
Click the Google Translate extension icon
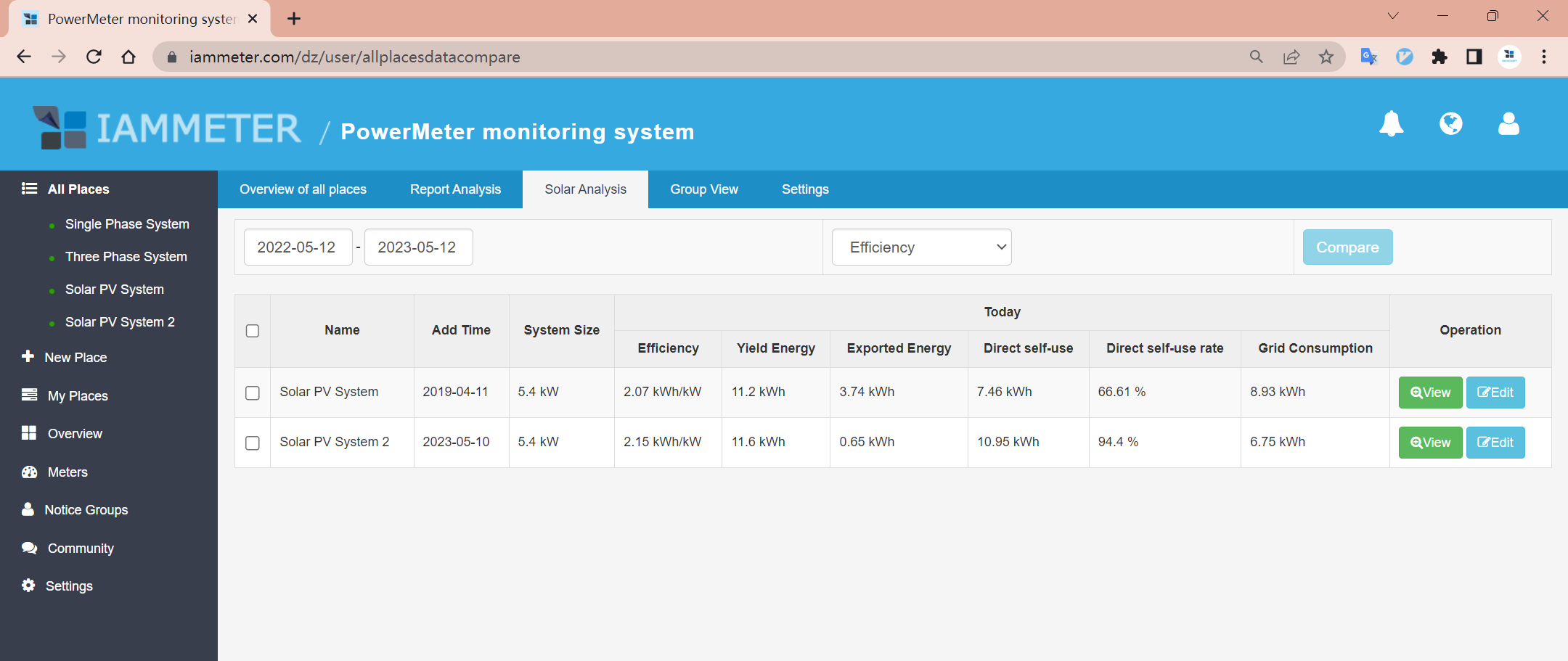click(x=1368, y=57)
